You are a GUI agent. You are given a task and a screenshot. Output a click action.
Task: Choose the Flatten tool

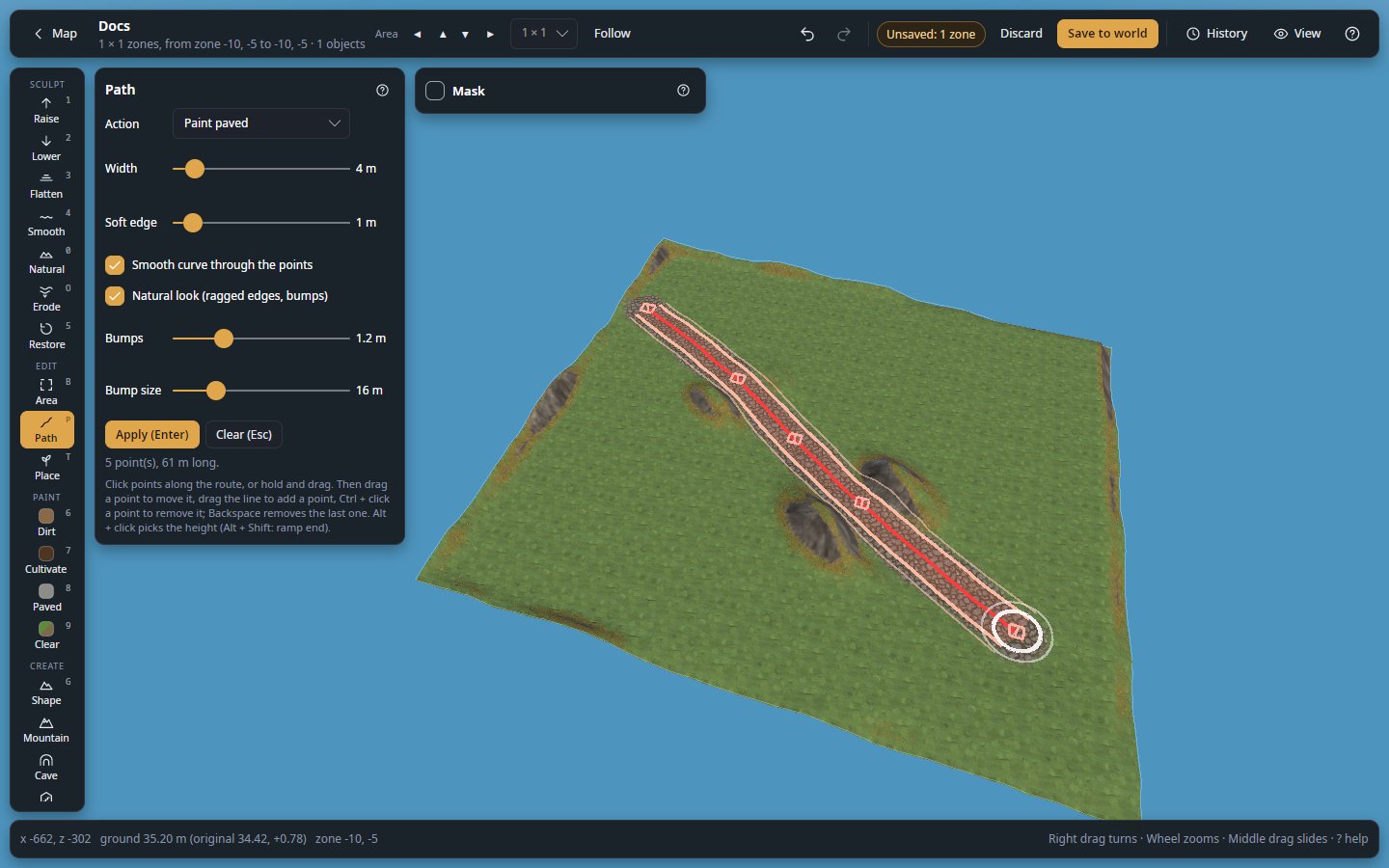pos(46,185)
